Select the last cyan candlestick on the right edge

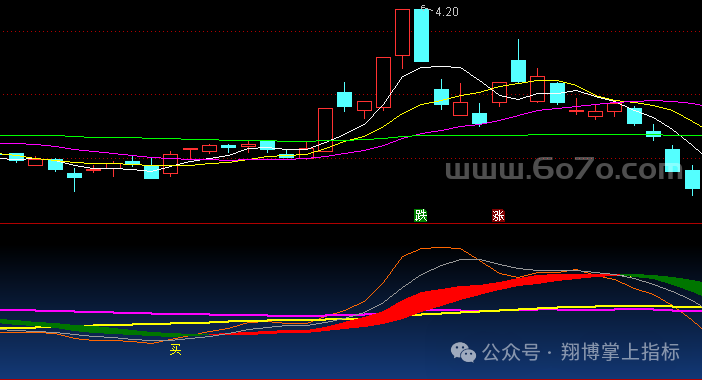click(692, 179)
